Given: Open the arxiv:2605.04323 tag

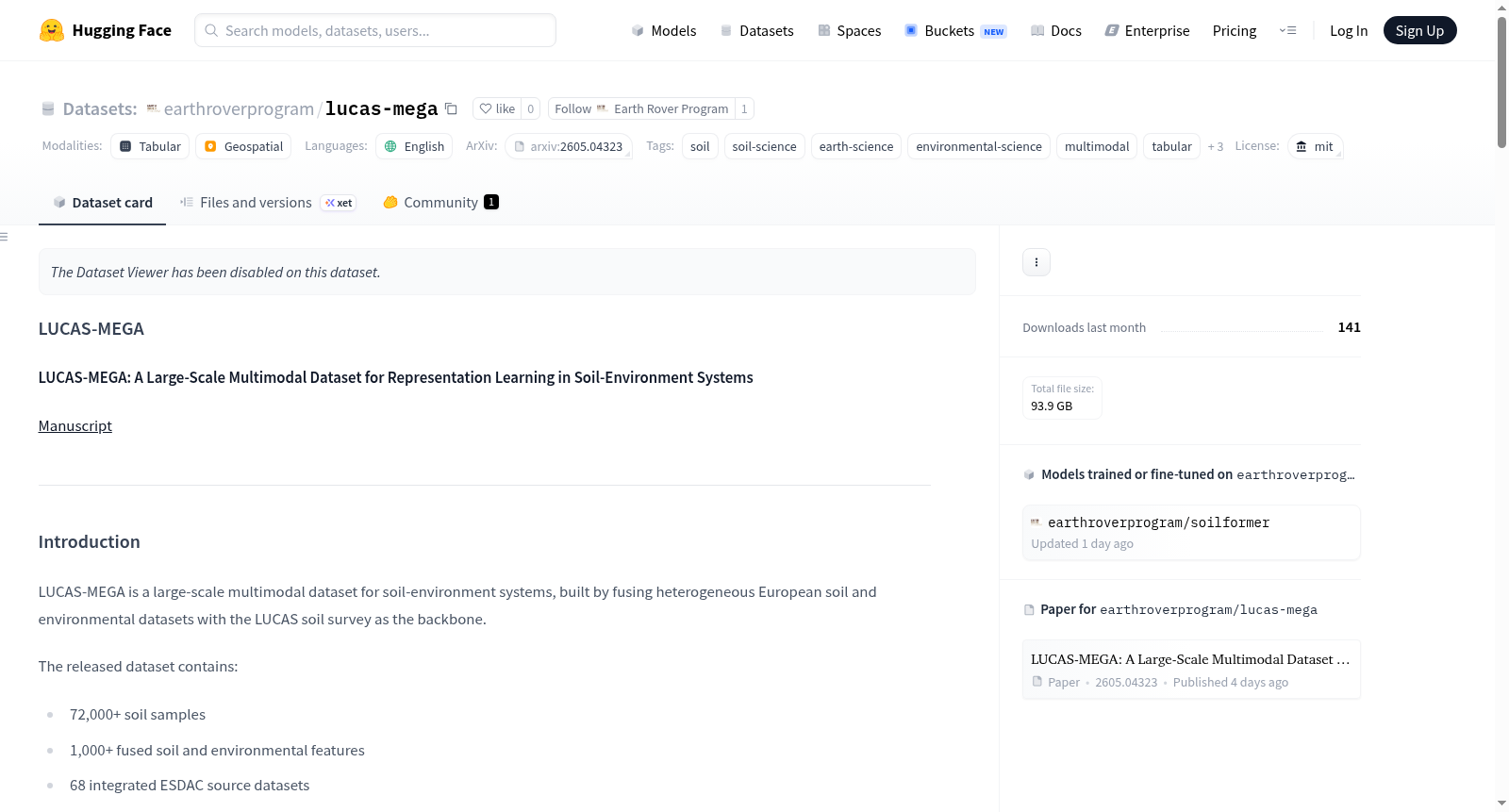Looking at the screenshot, I should point(569,146).
